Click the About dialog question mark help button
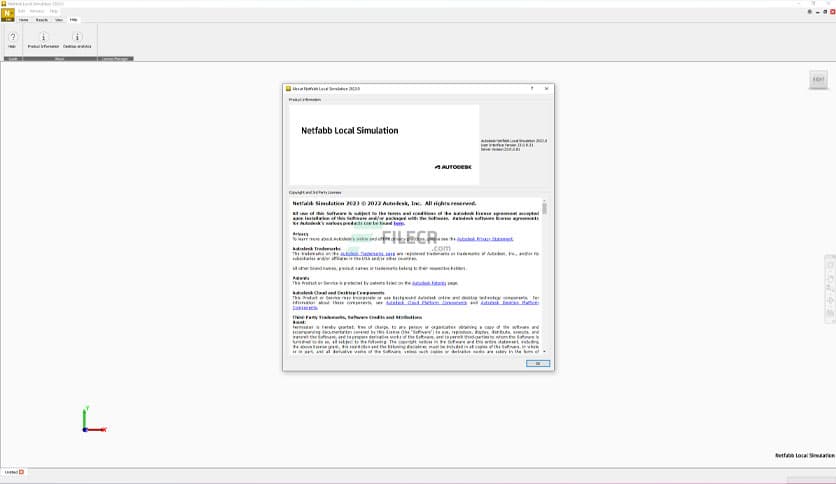This screenshot has width=836, height=484. pos(532,88)
